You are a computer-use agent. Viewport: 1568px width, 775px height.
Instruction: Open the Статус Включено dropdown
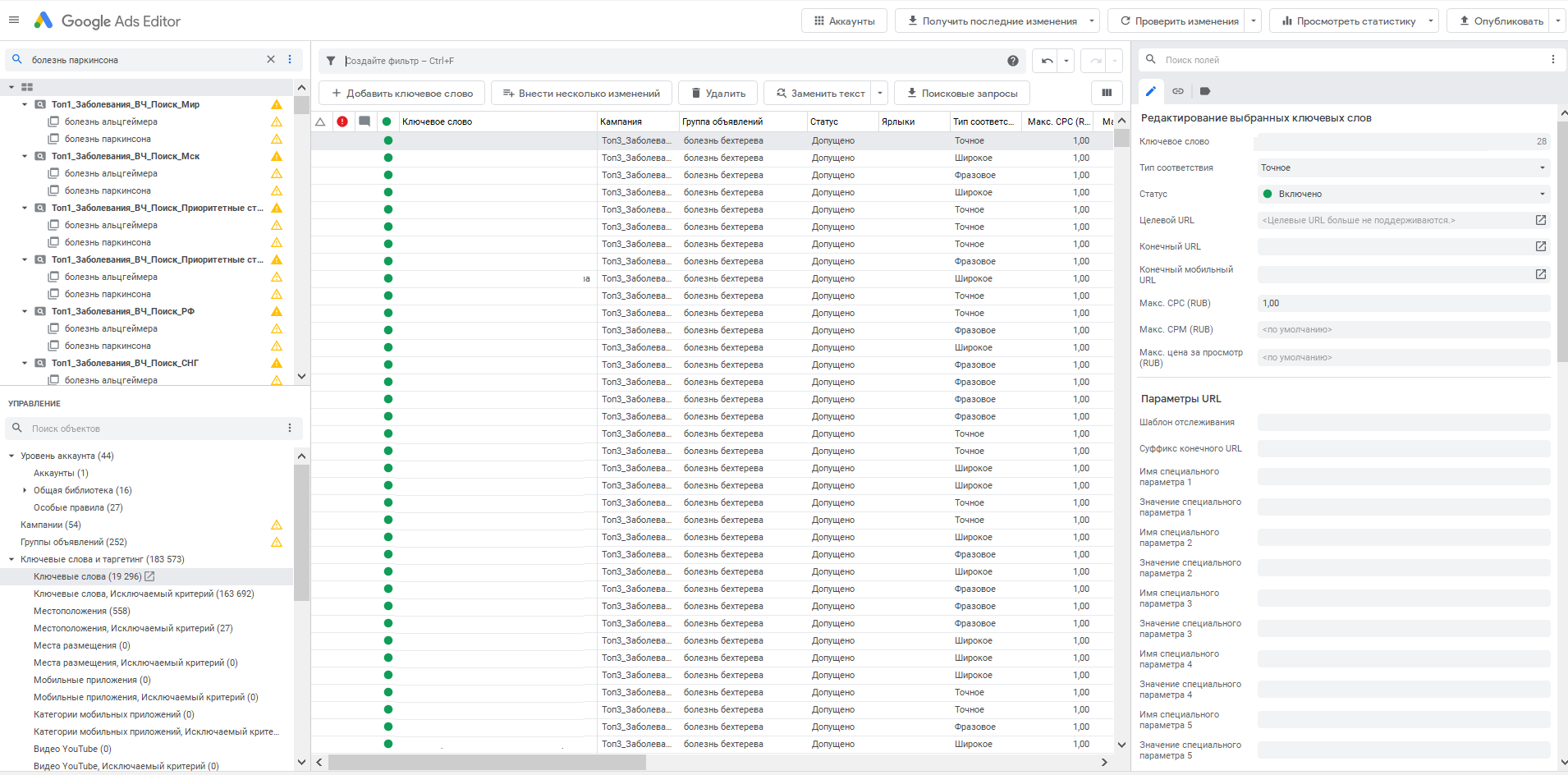[1403, 194]
